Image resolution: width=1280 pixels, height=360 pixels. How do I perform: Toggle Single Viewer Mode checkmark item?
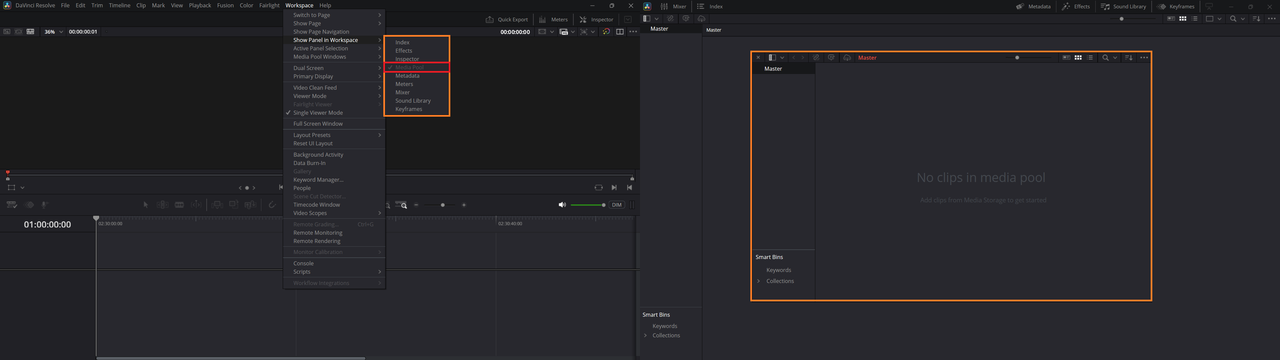pos(333,113)
